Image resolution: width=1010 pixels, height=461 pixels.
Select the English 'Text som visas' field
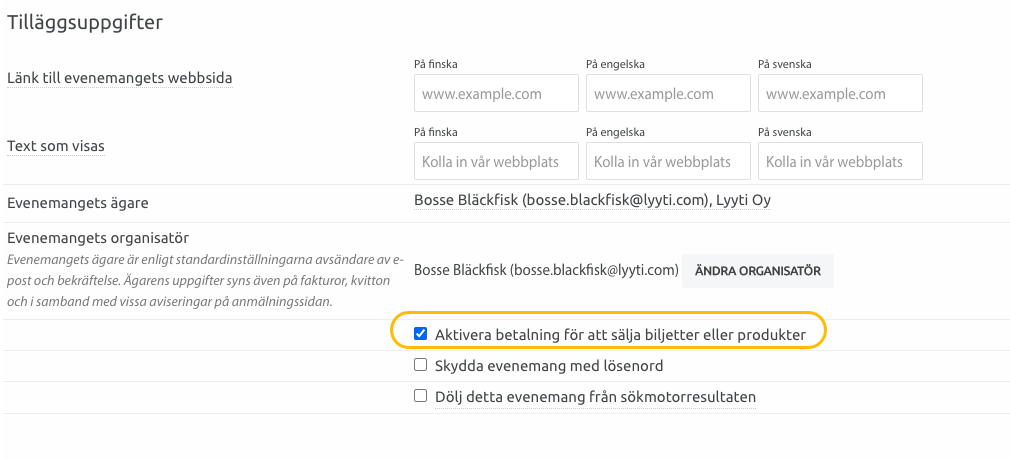pyautogui.click(x=668, y=161)
